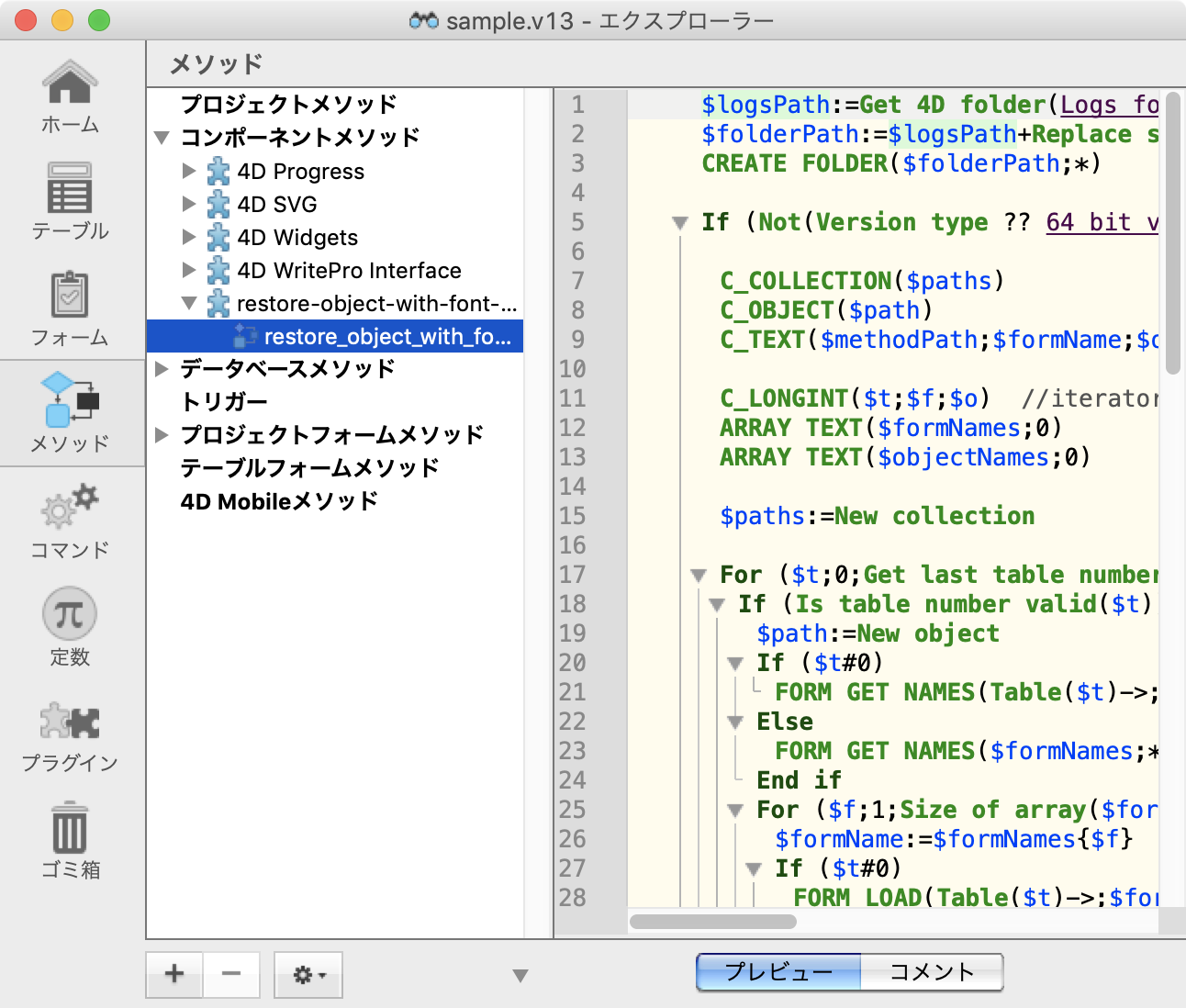Expand the プロジェクトフォームメソッド group
1186x1008 pixels.
coord(162,435)
